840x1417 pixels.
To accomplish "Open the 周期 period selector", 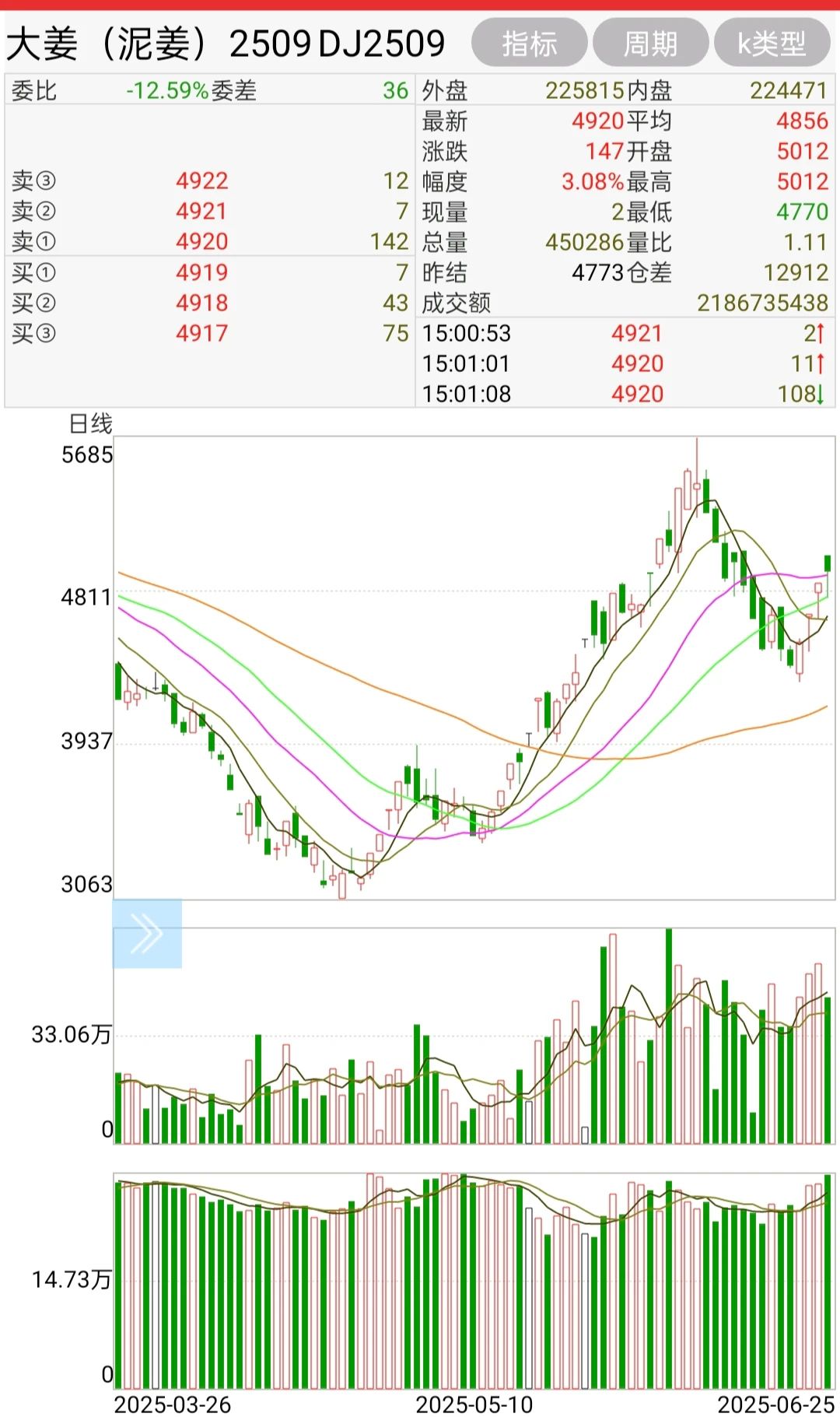I will point(650,44).
